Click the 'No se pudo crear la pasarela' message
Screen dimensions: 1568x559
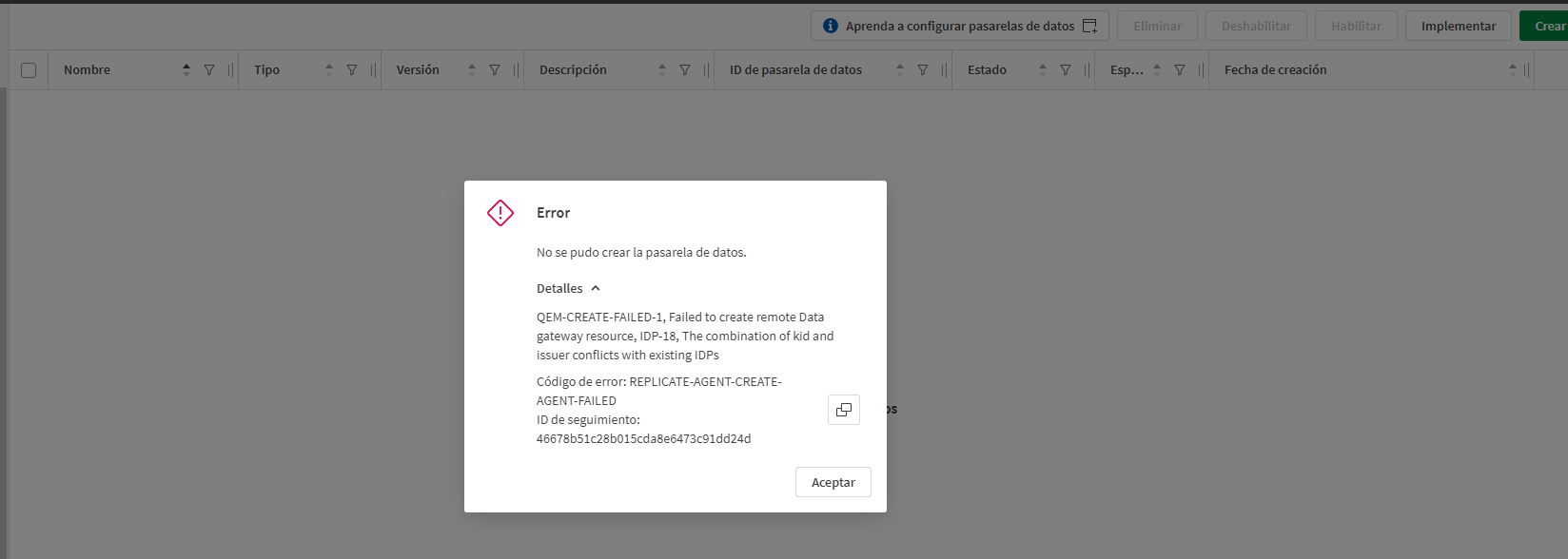coord(641,252)
